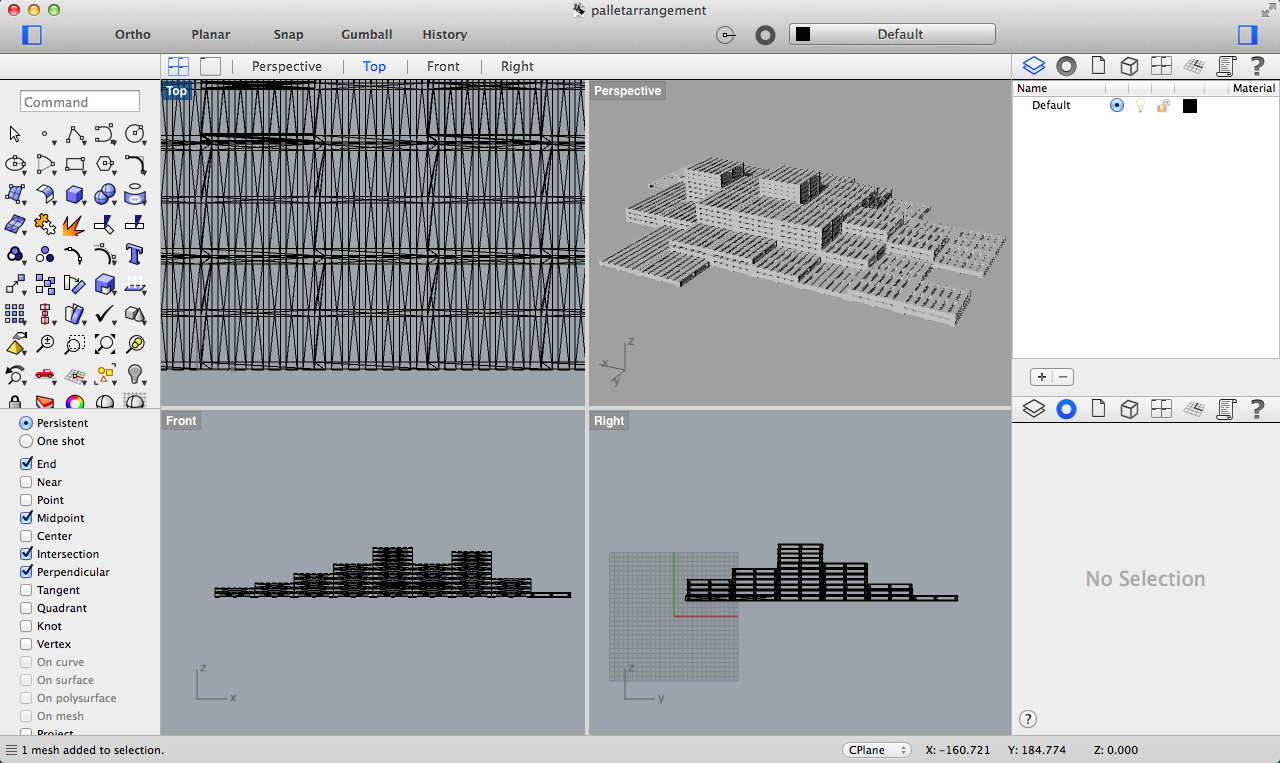
Task: Select the Text object tool
Action: [135, 254]
